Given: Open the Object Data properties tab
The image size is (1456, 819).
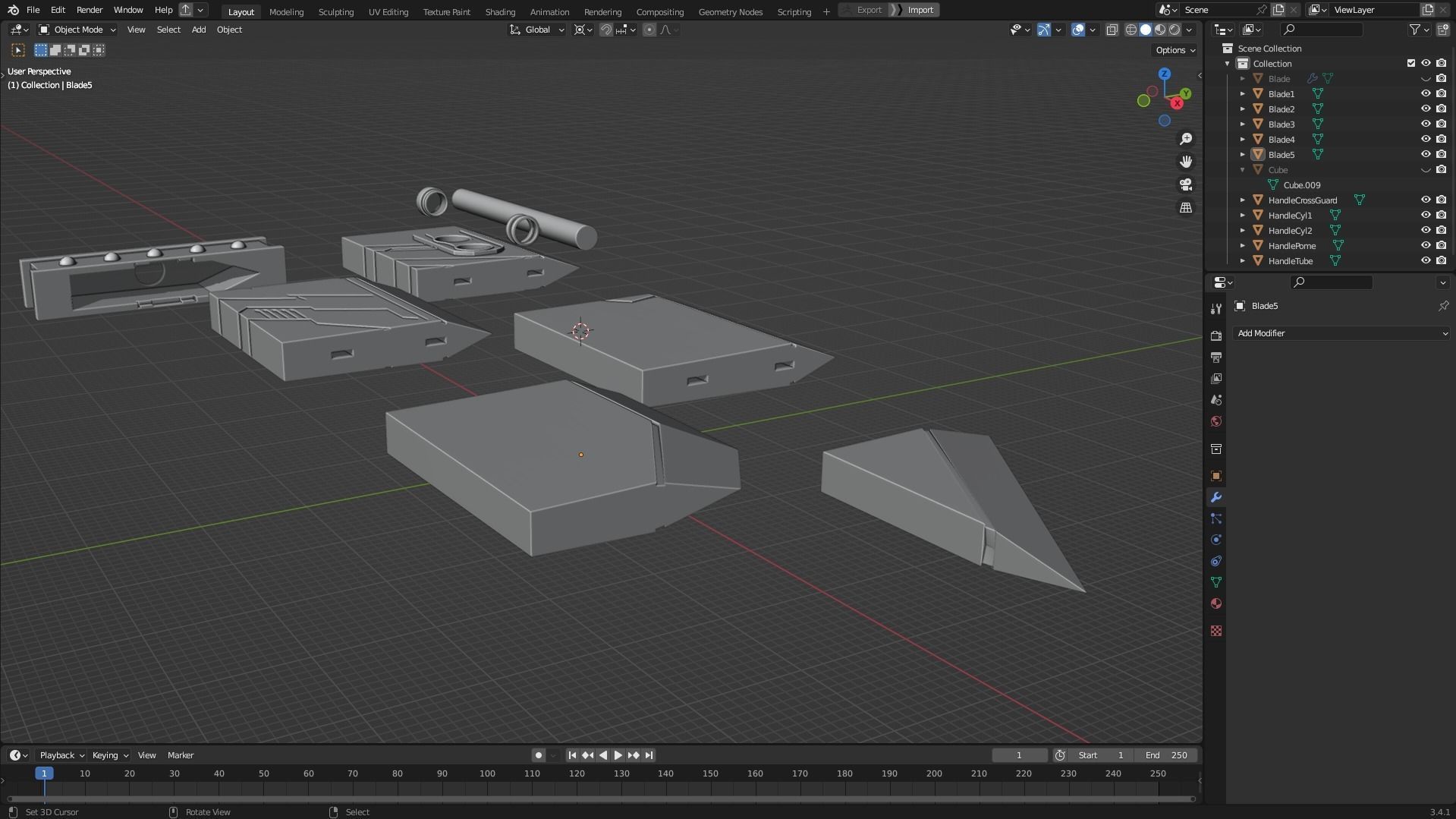Looking at the screenshot, I should coord(1216,582).
